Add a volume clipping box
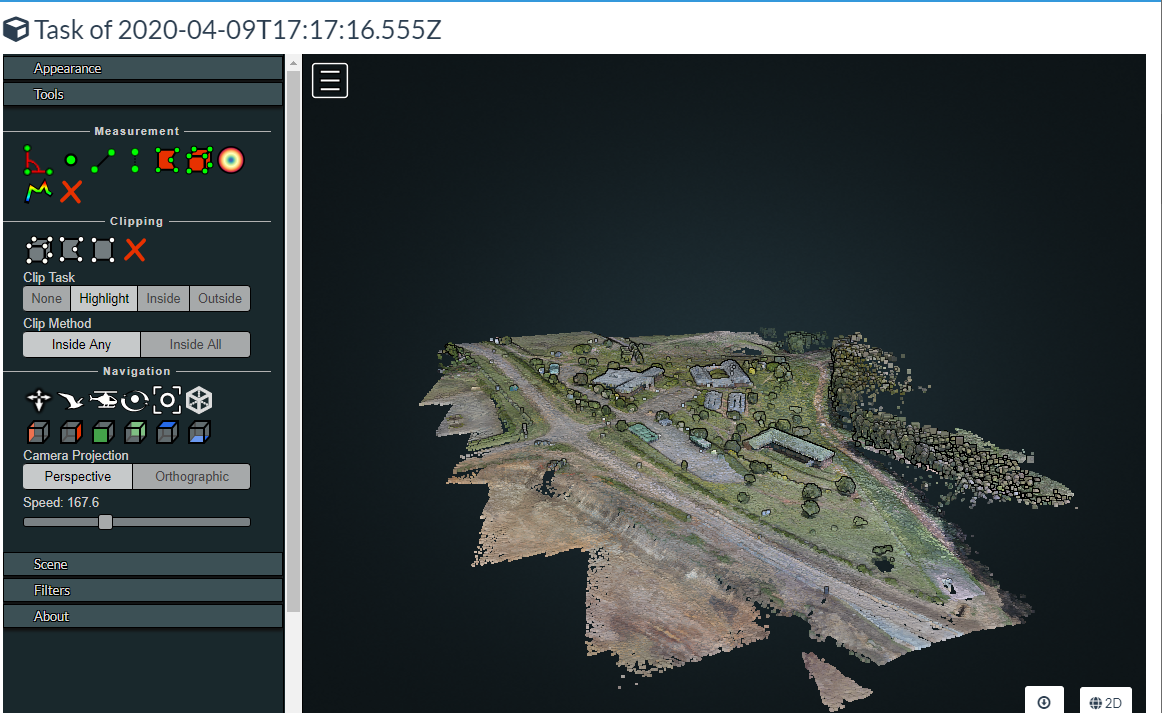The width and height of the screenshot is (1162, 713). [x=39, y=249]
